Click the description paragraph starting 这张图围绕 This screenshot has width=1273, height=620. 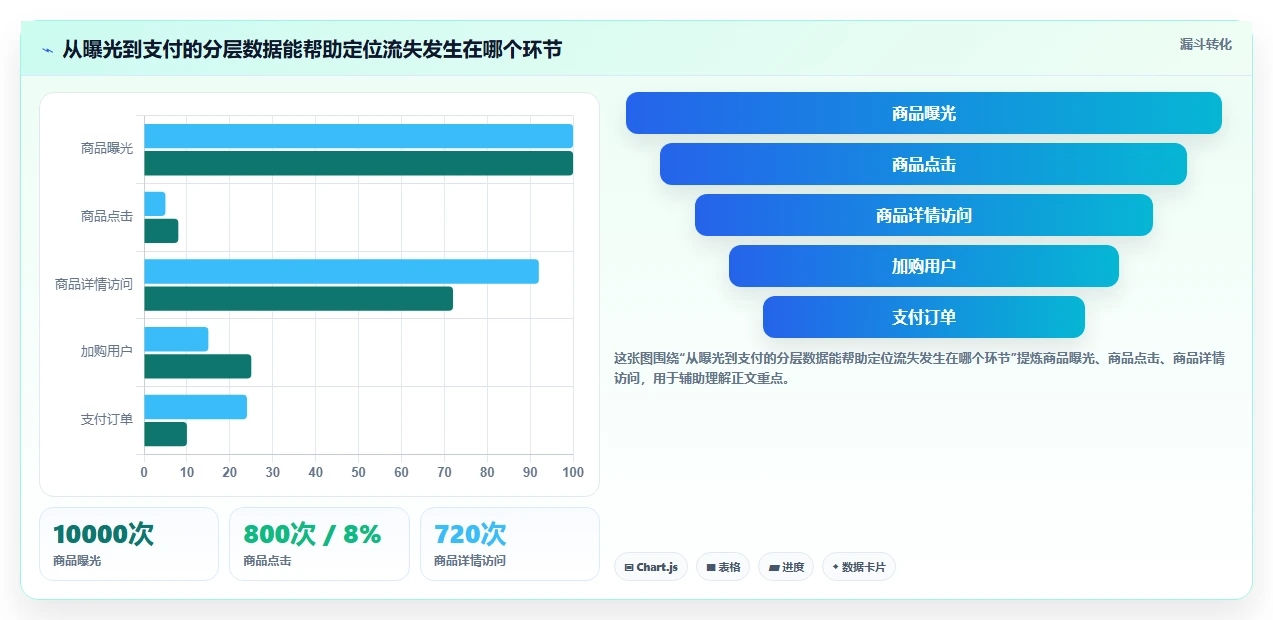(x=919, y=368)
